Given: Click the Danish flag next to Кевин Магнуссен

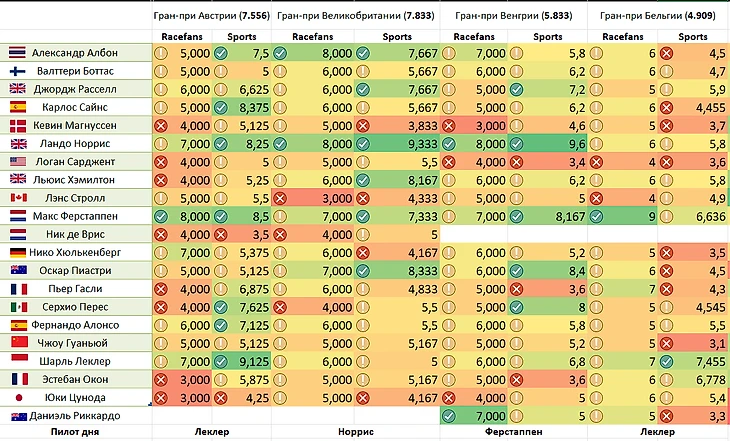Looking at the screenshot, I should click(16, 125).
